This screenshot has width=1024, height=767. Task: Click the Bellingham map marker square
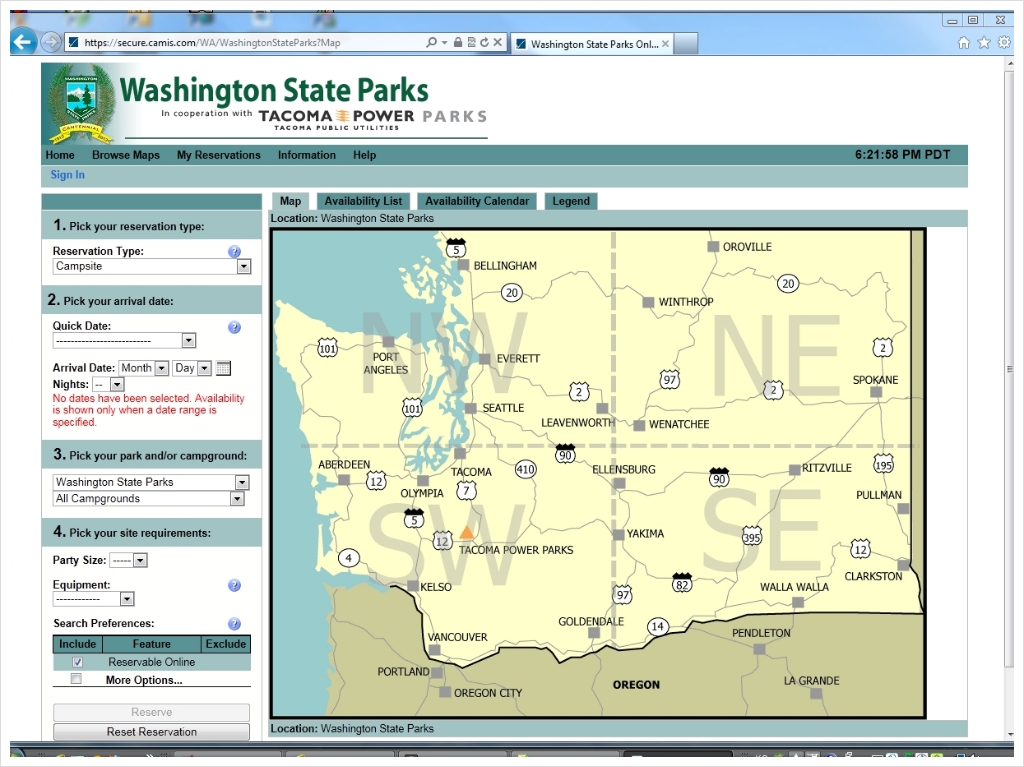click(x=463, y=265)
